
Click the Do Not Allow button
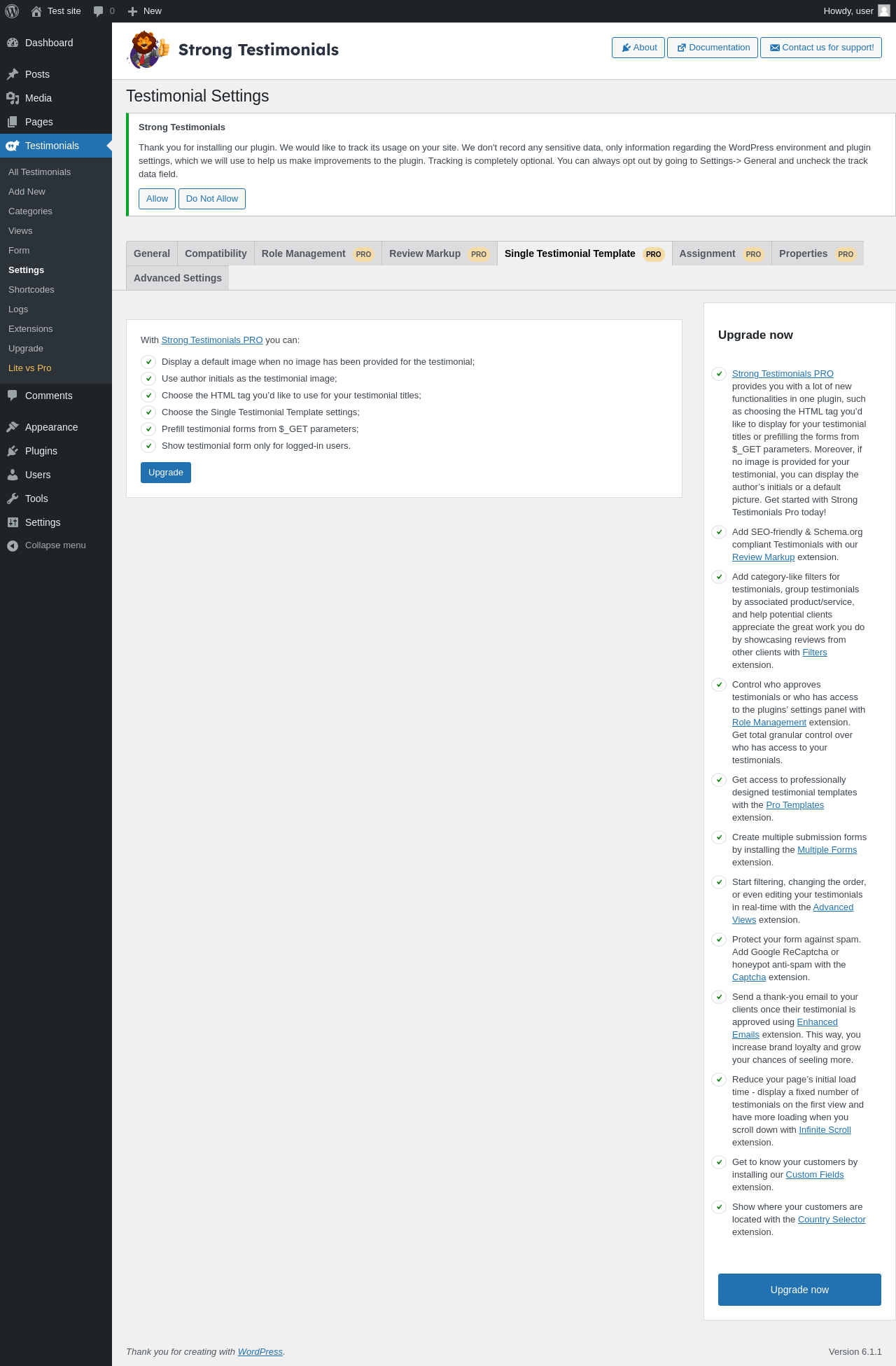coord(212,199)
